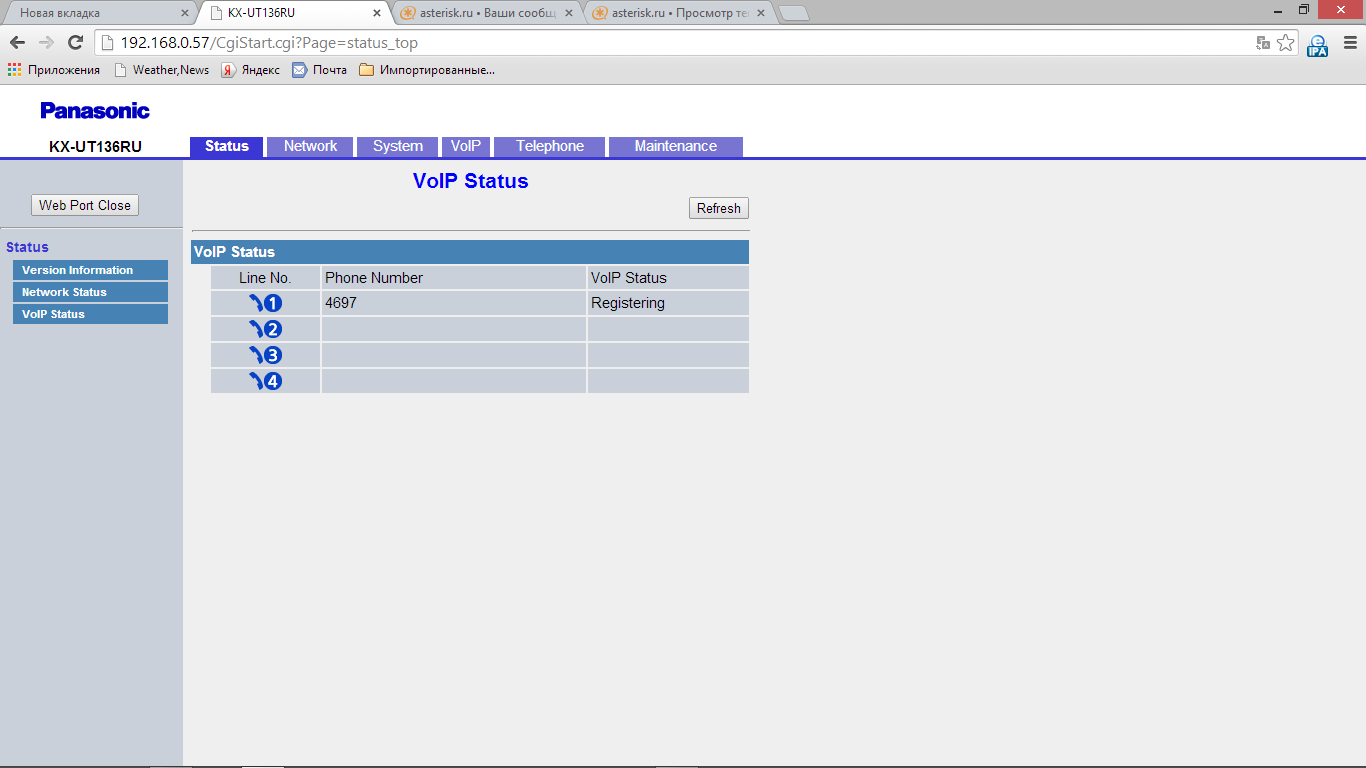Go to the Telephone tab
The width and height of the screenshot is (1366, 768).
(549, 146)
